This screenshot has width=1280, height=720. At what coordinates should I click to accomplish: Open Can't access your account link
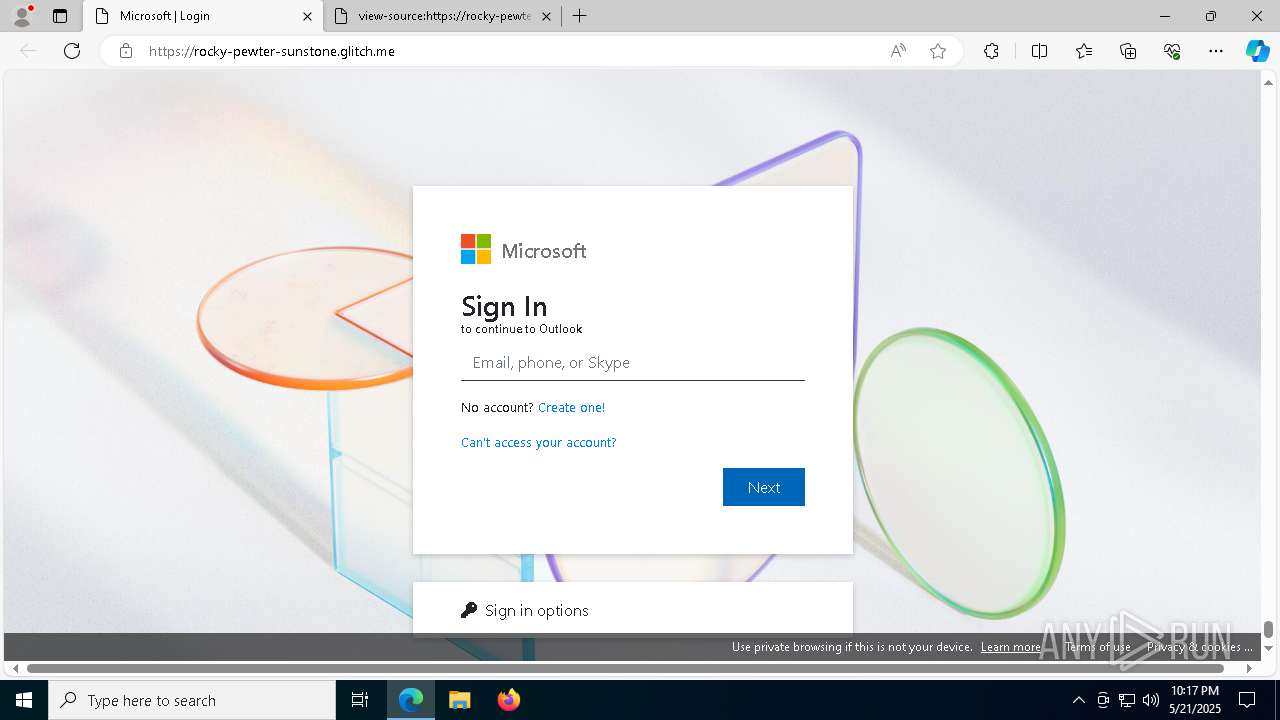pyautogui.click(x=538, y=442)
